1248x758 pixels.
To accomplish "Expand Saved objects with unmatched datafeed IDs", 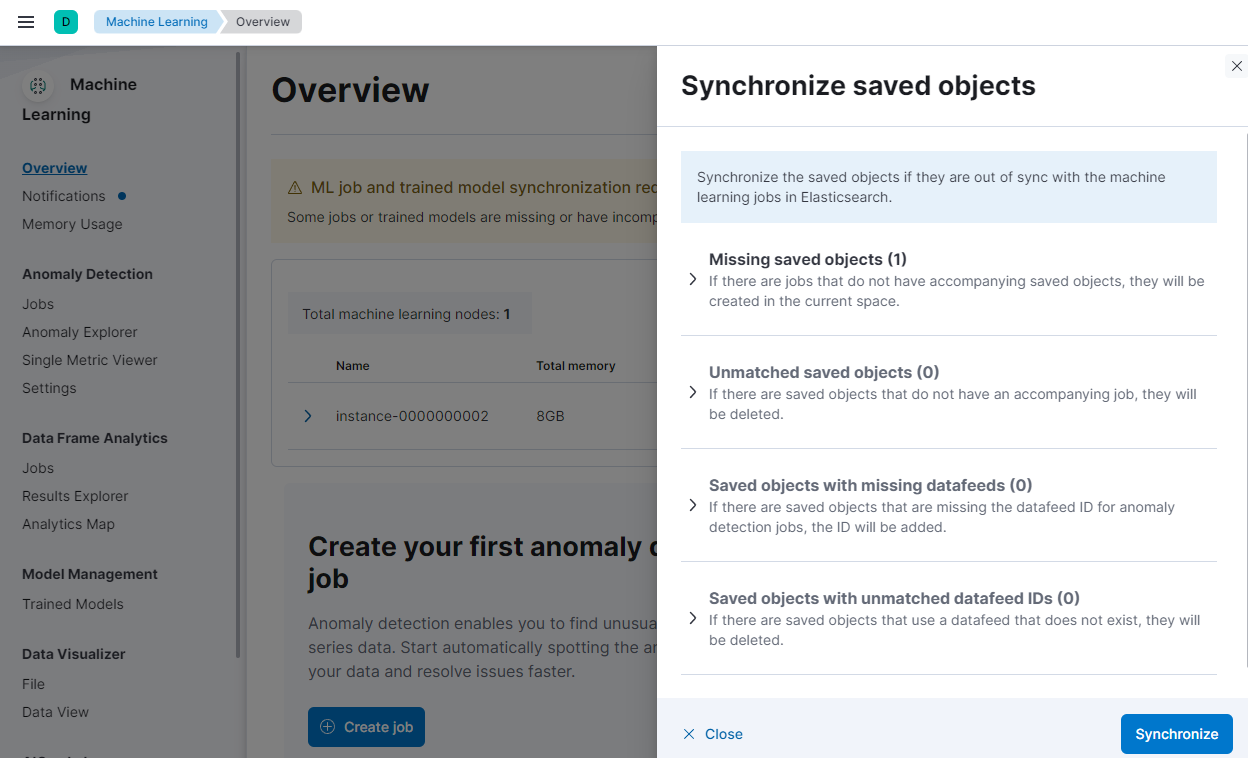I will (x=693, y=618).
